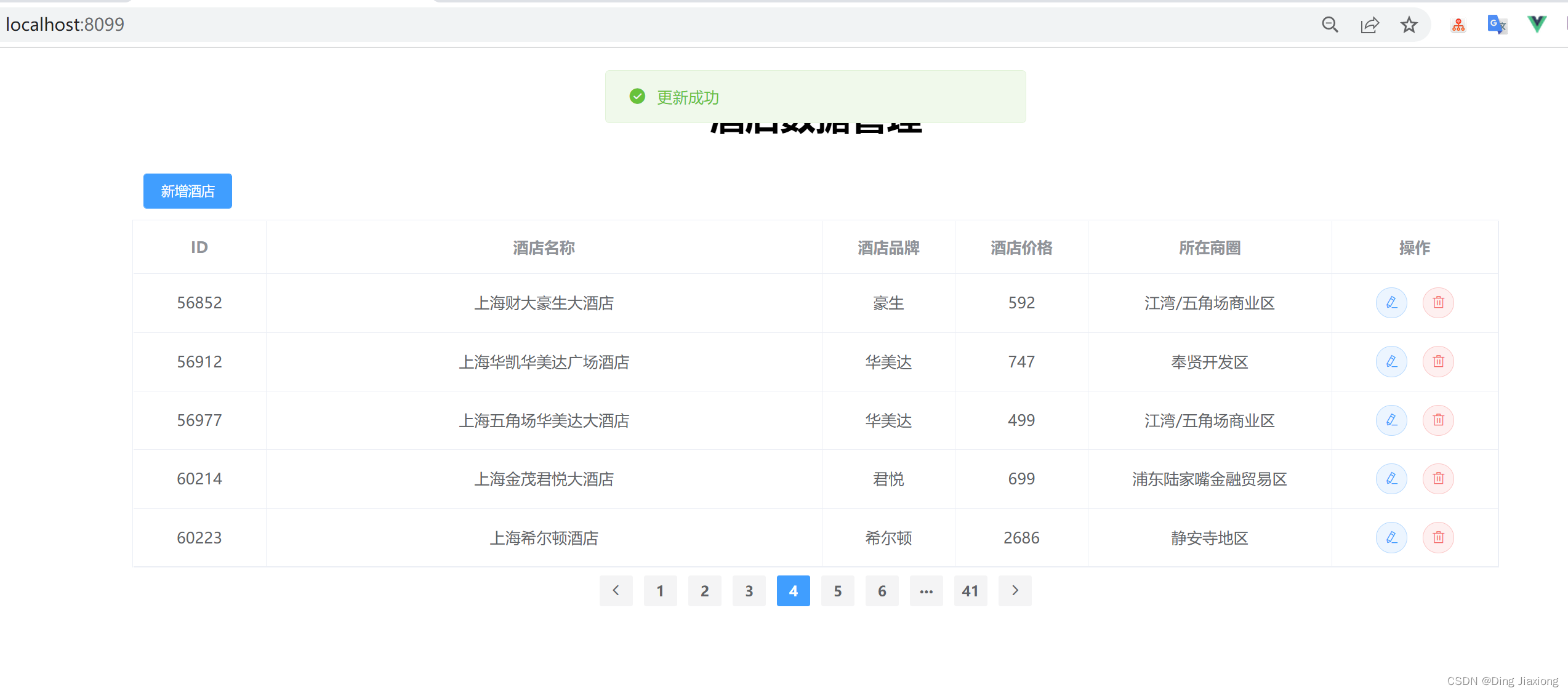Viewport: 1568px width, 693px height.
Task: Edit hotel 上海五角场华美达大酒店
Action: 1391,420
